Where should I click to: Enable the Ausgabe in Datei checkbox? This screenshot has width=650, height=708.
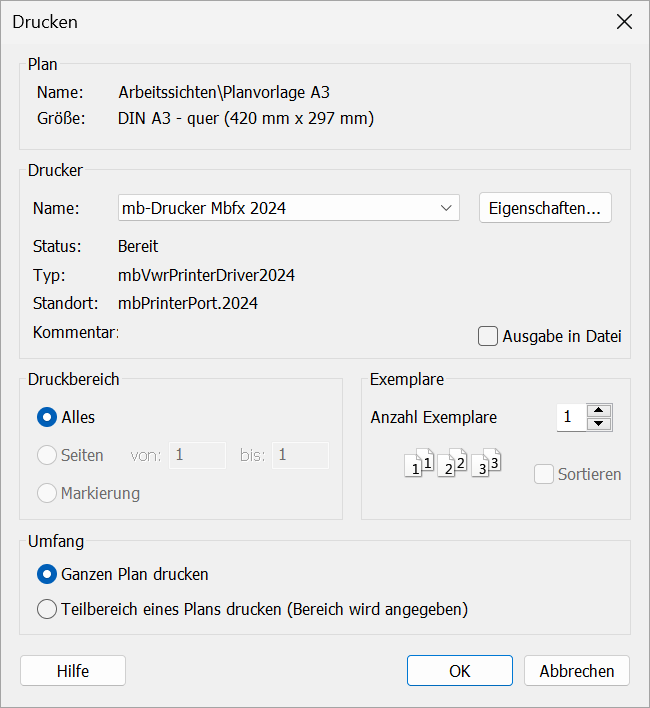pos(488,336)
